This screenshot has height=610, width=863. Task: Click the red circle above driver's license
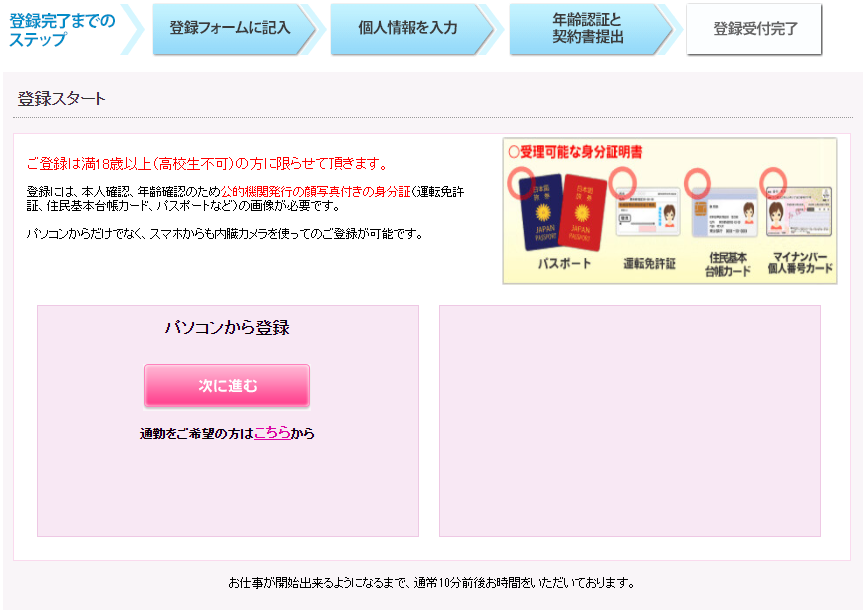tap(623, 182)
